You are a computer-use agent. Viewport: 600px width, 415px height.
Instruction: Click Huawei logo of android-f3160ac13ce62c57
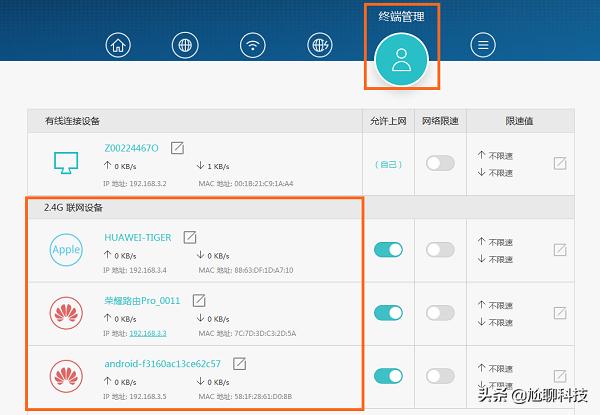(66, 376)
